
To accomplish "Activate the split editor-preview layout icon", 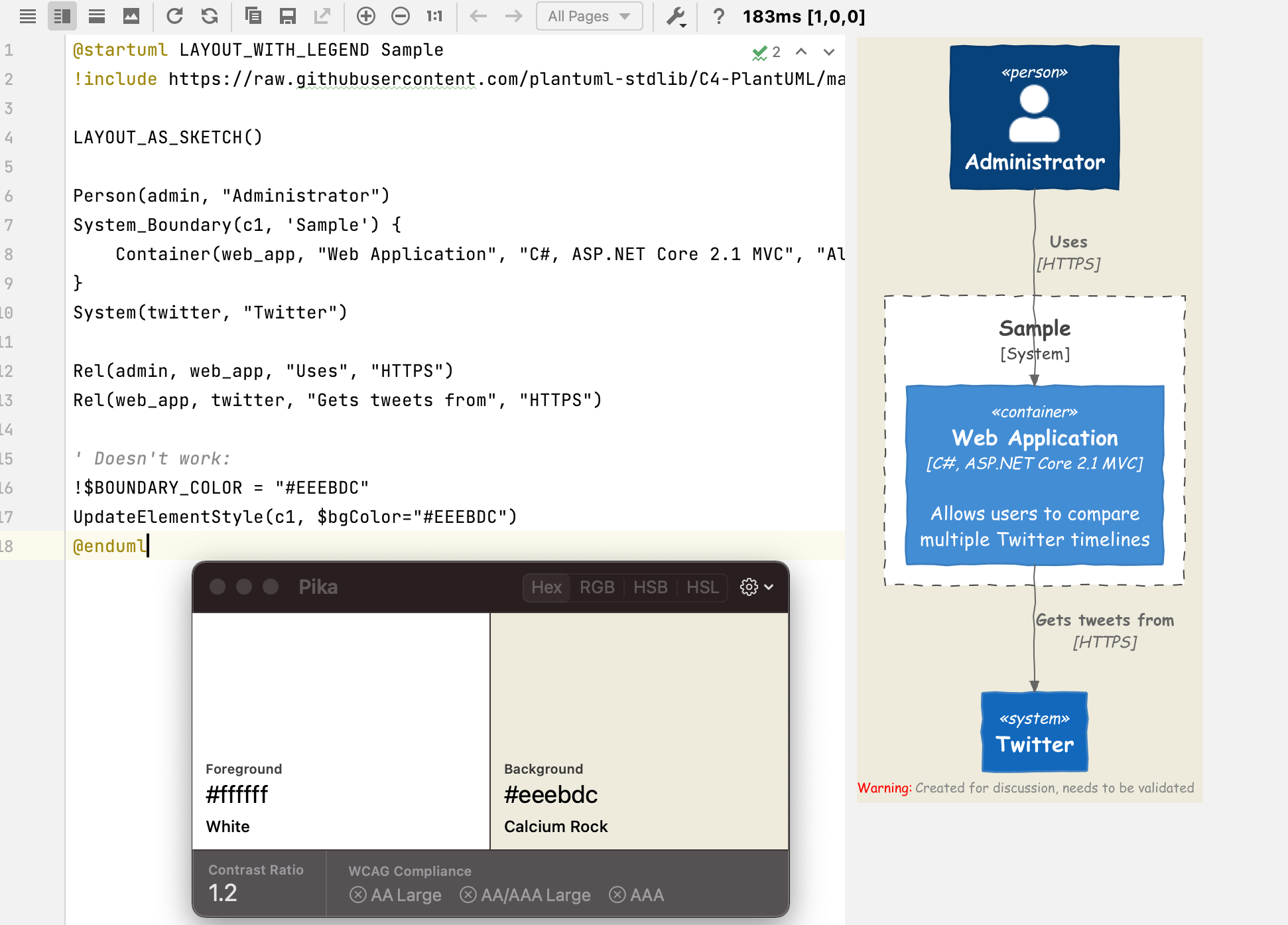I will (x=62, y=16).
